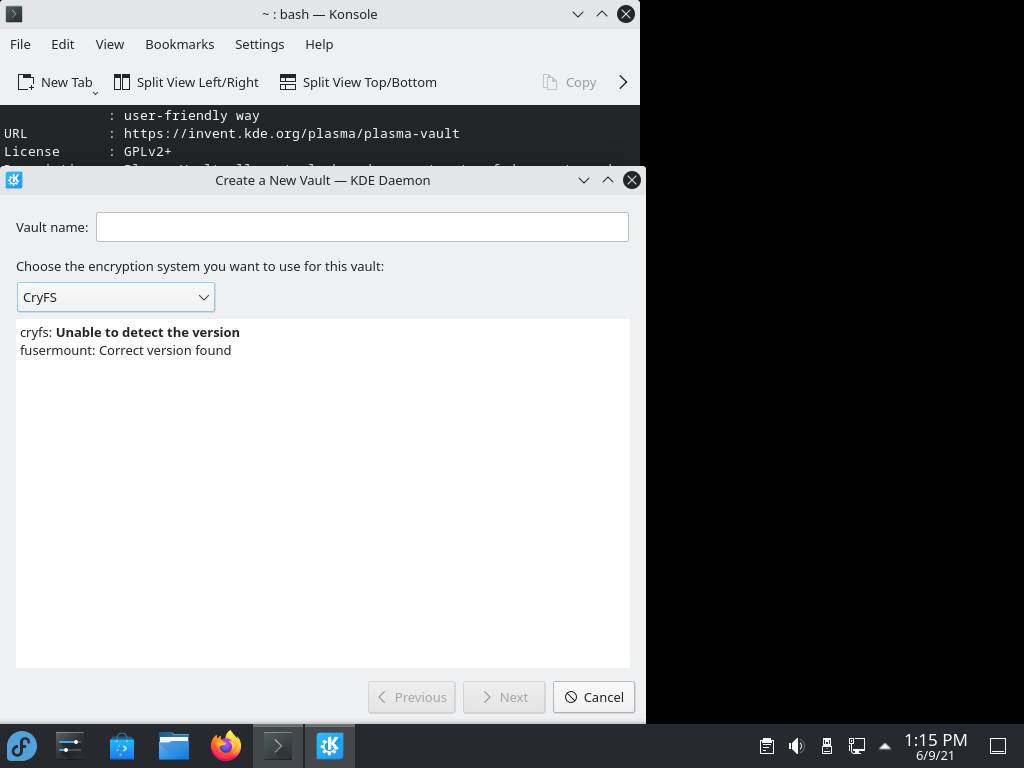1024x768 pixels.
Task: Open the Fedora application launcher
Action: [x=22, y=746]
